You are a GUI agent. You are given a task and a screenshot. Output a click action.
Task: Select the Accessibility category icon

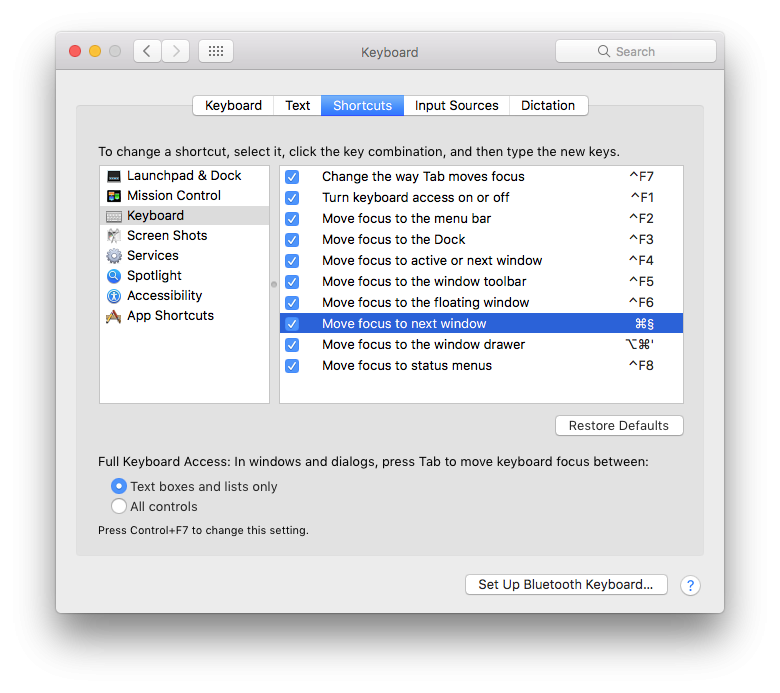(x=114, y=296)
